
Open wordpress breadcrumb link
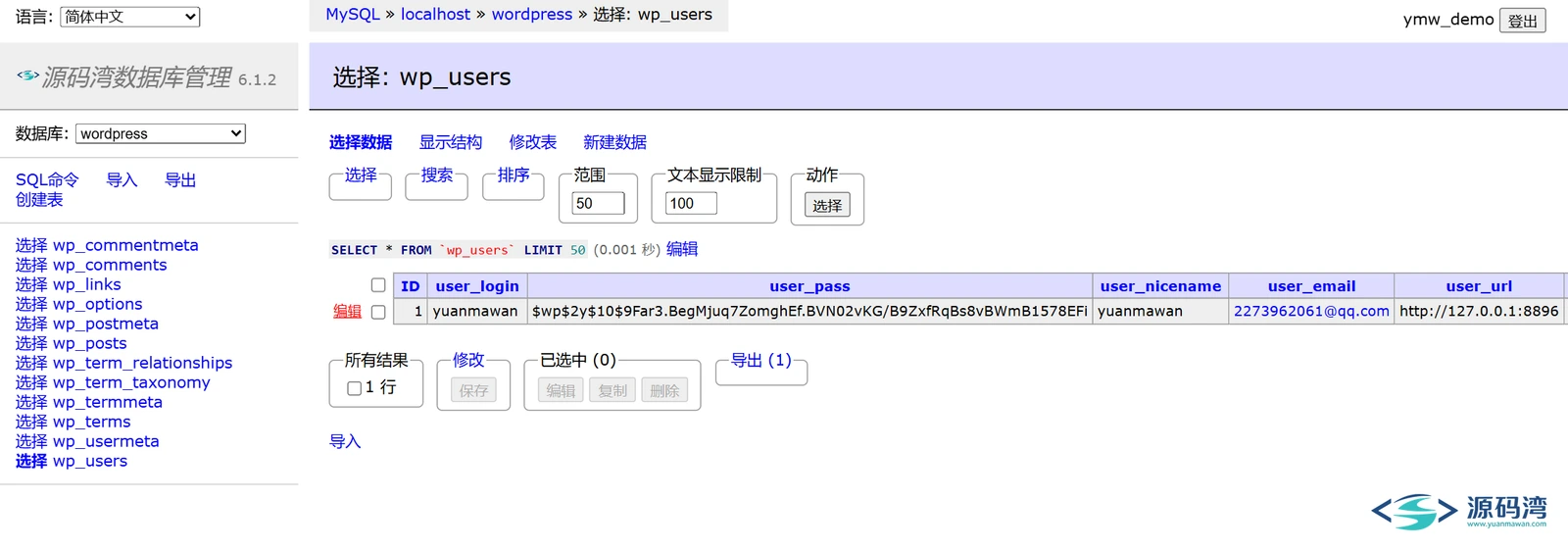pyautogui.click(x=532, y=14)
